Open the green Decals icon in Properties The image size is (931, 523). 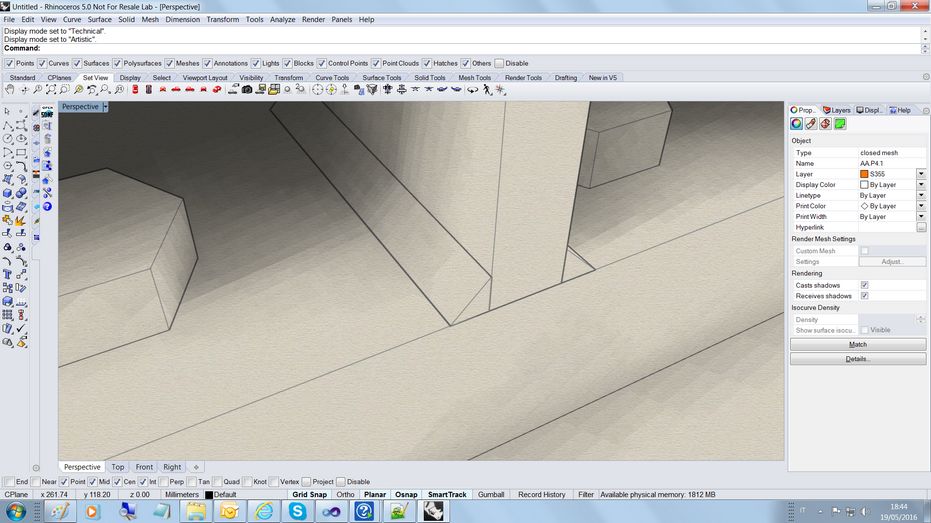pos(840,123)
